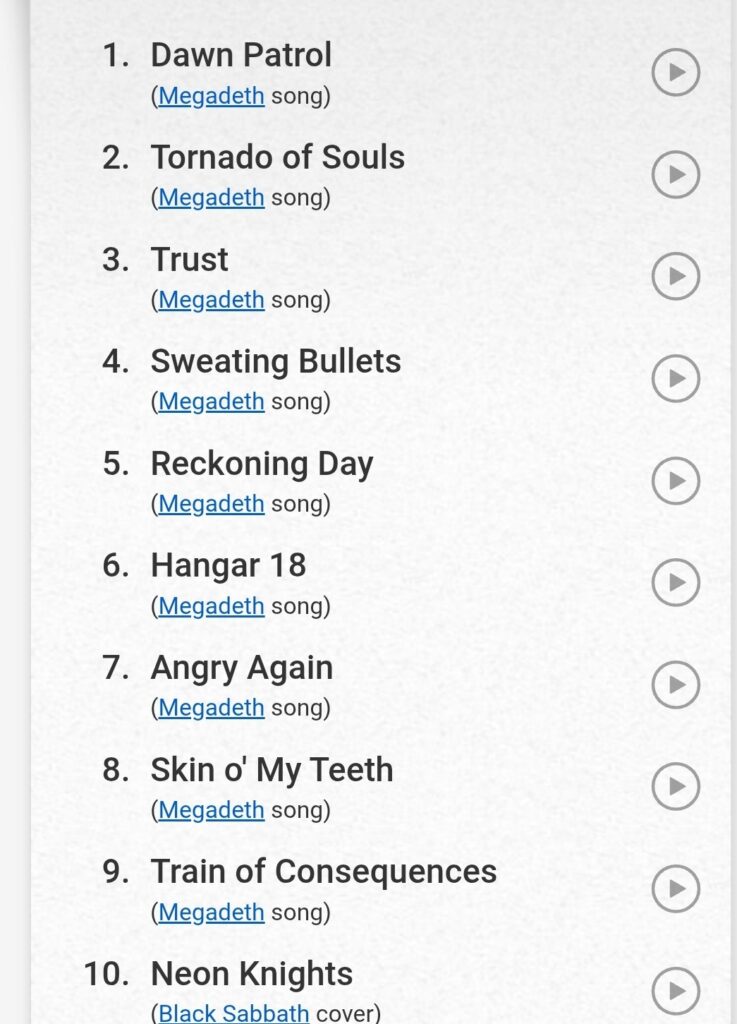Play Tornado of Souls track

pyautogui.click(x=676, y=175)
